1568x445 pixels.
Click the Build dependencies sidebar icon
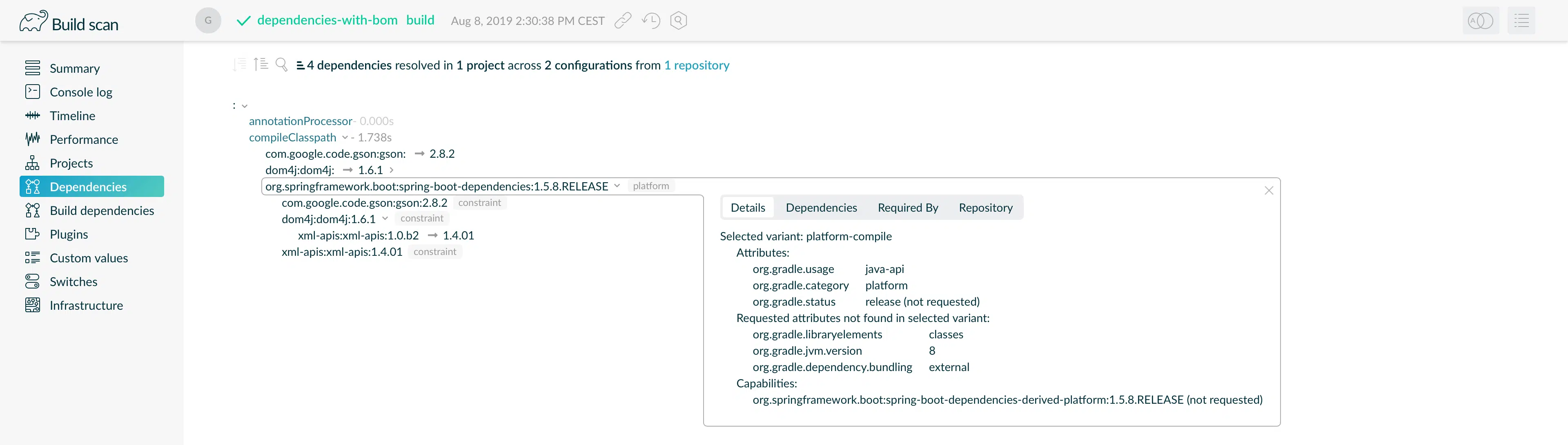(32, 210)
